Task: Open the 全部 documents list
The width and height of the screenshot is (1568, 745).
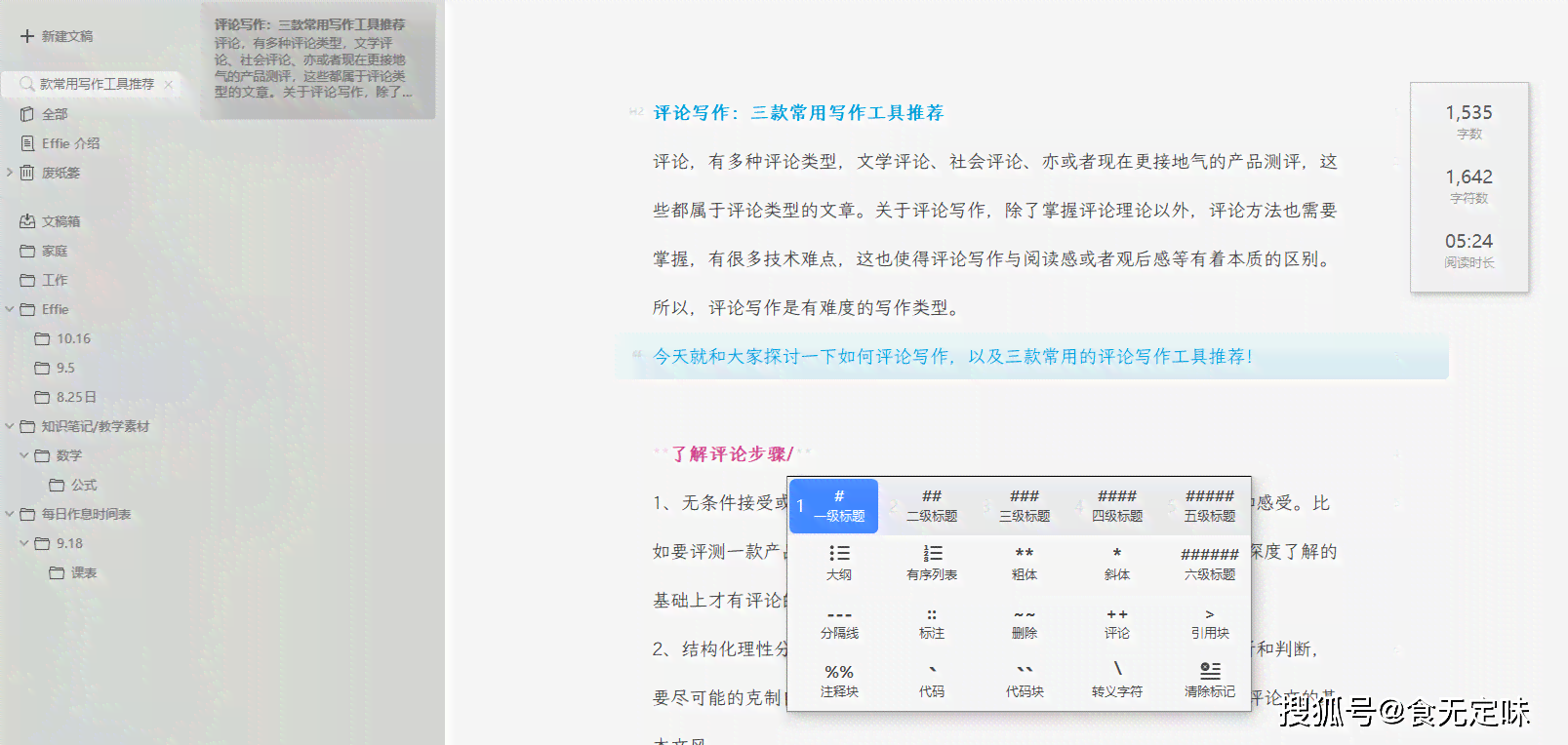Action: (x=55, y=114)
